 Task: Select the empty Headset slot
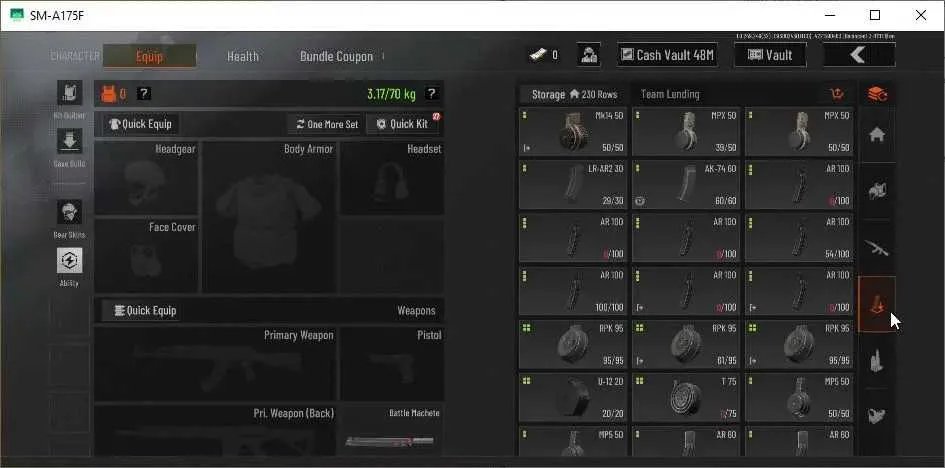pyautogui.click(x=392, y=178)
